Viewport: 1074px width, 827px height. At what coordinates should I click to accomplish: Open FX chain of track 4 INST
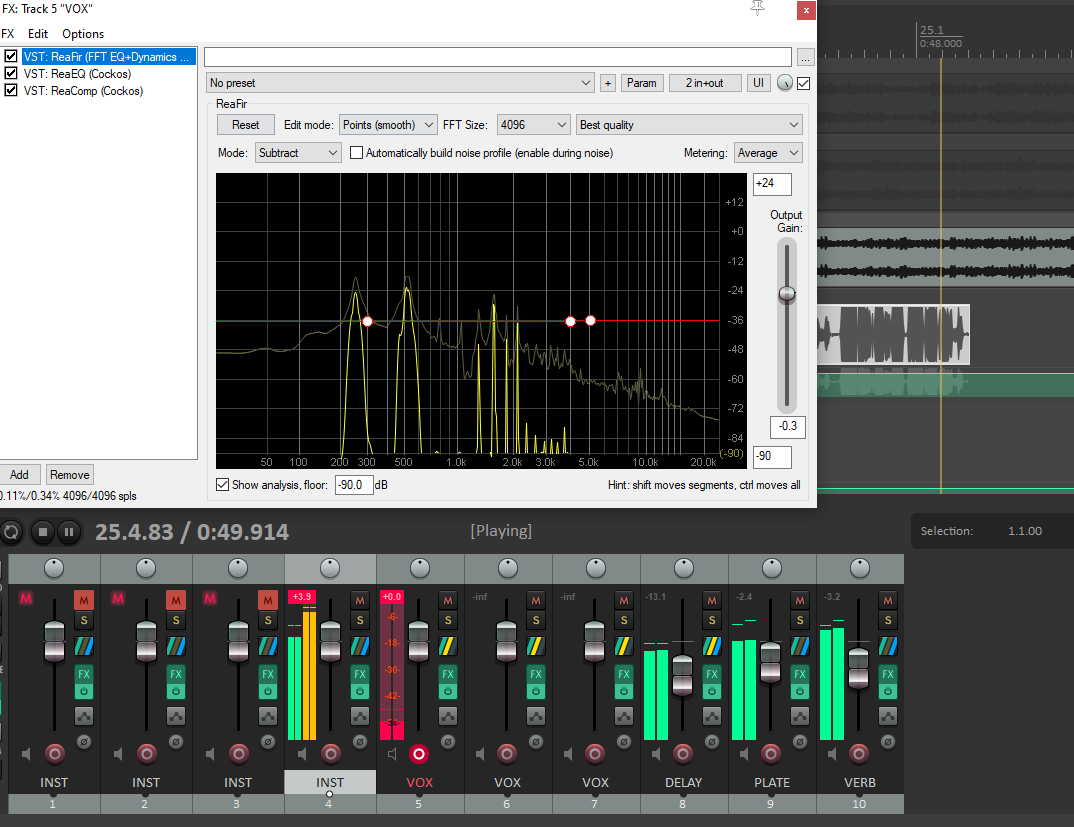[360, 674]
